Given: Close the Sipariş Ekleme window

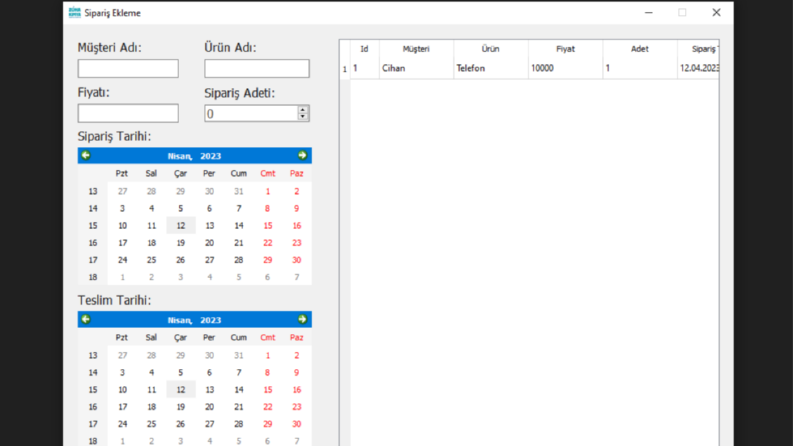Looking at the screenshot, I should coord(716,13).
